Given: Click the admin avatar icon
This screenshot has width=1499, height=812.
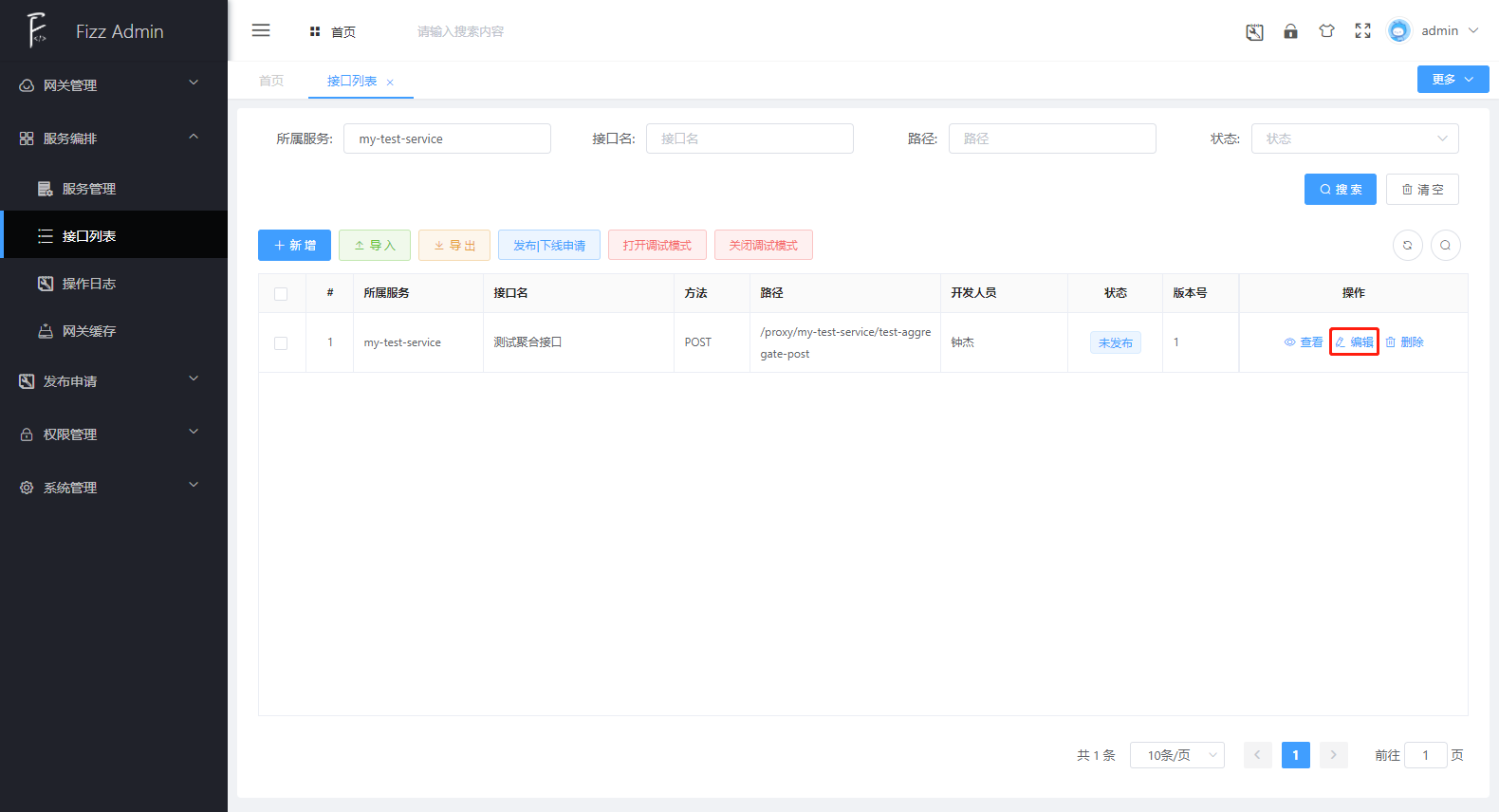Looking at the screenshot, I should [1398, 31].
